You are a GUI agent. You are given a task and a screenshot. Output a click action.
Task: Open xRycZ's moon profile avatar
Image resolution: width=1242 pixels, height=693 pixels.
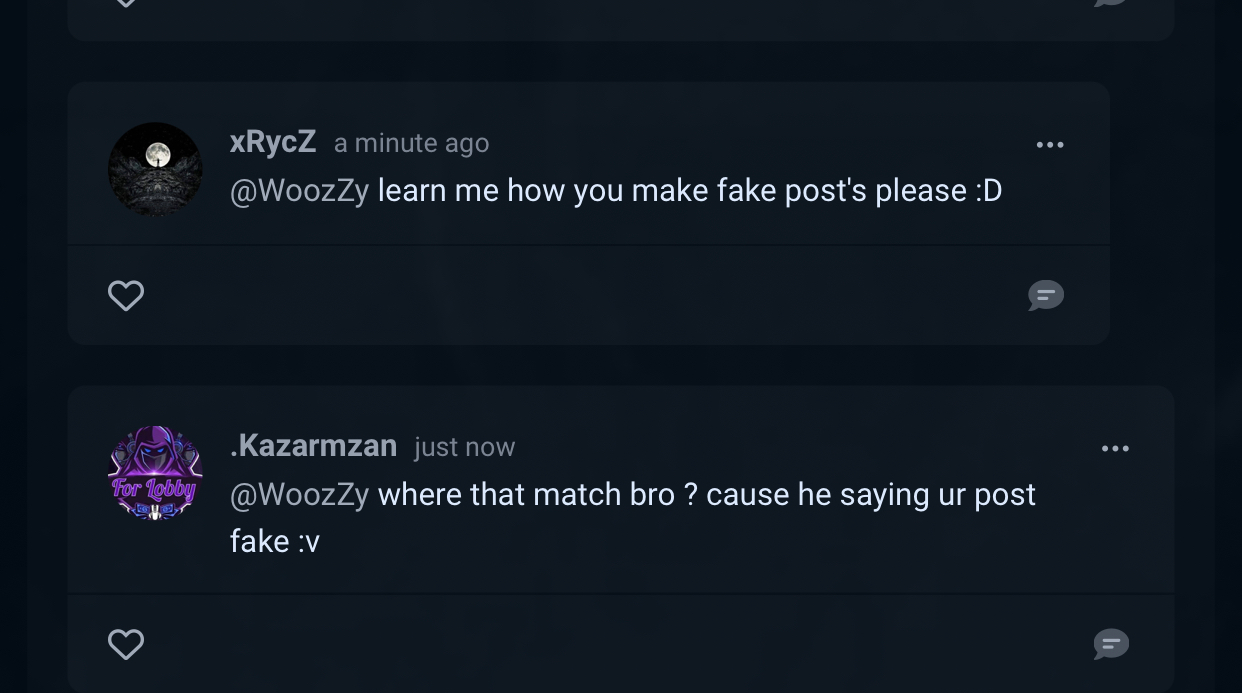(x=155, y=169)
